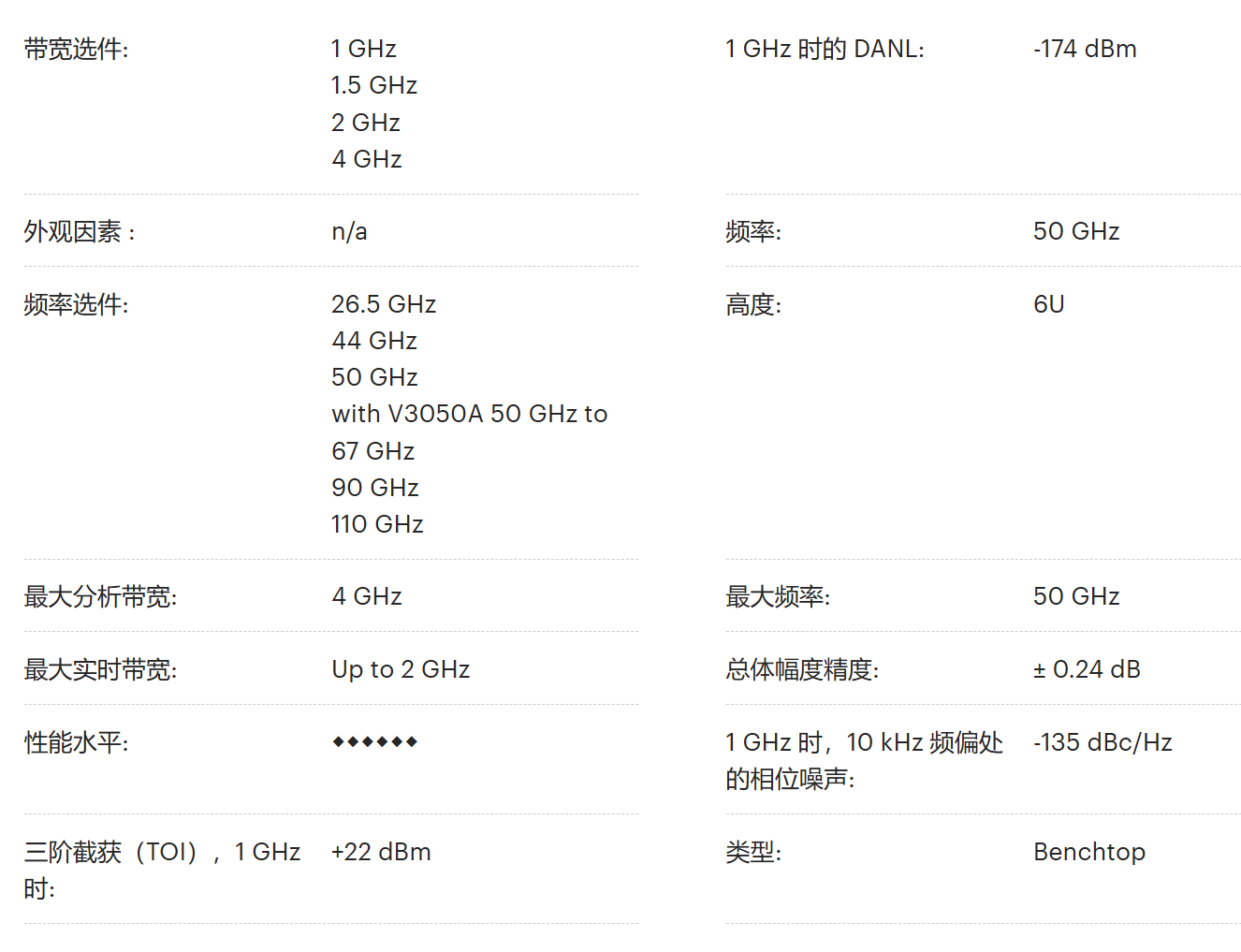Image resolution: width=1241 pixels, height=952 pixels.
Task: Click the 最大频率 label
Action: pyautogui.click(x=778, y=596)
